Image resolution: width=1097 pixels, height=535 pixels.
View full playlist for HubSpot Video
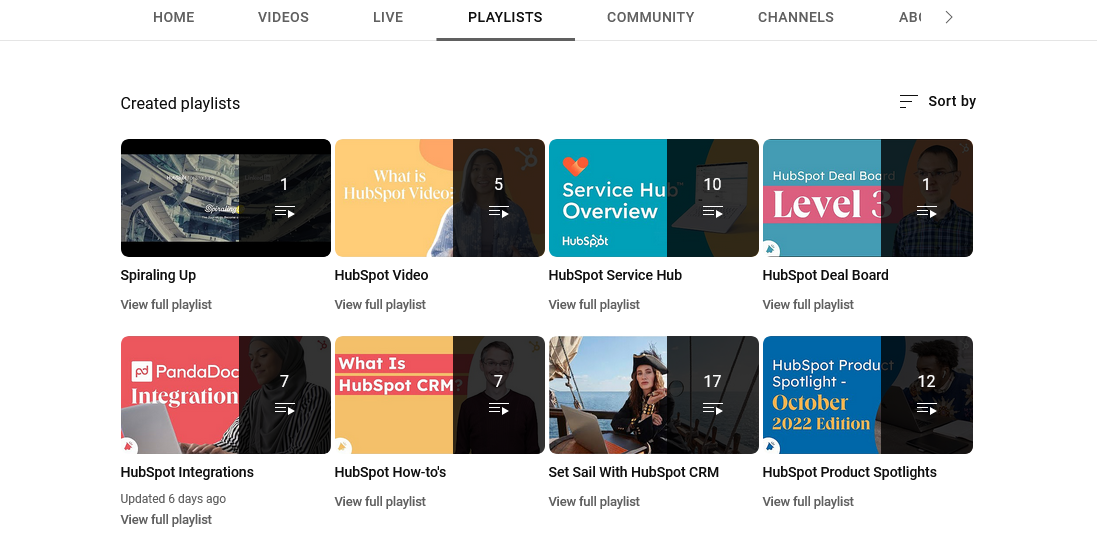pyautogui.click(x=380, y=305)
